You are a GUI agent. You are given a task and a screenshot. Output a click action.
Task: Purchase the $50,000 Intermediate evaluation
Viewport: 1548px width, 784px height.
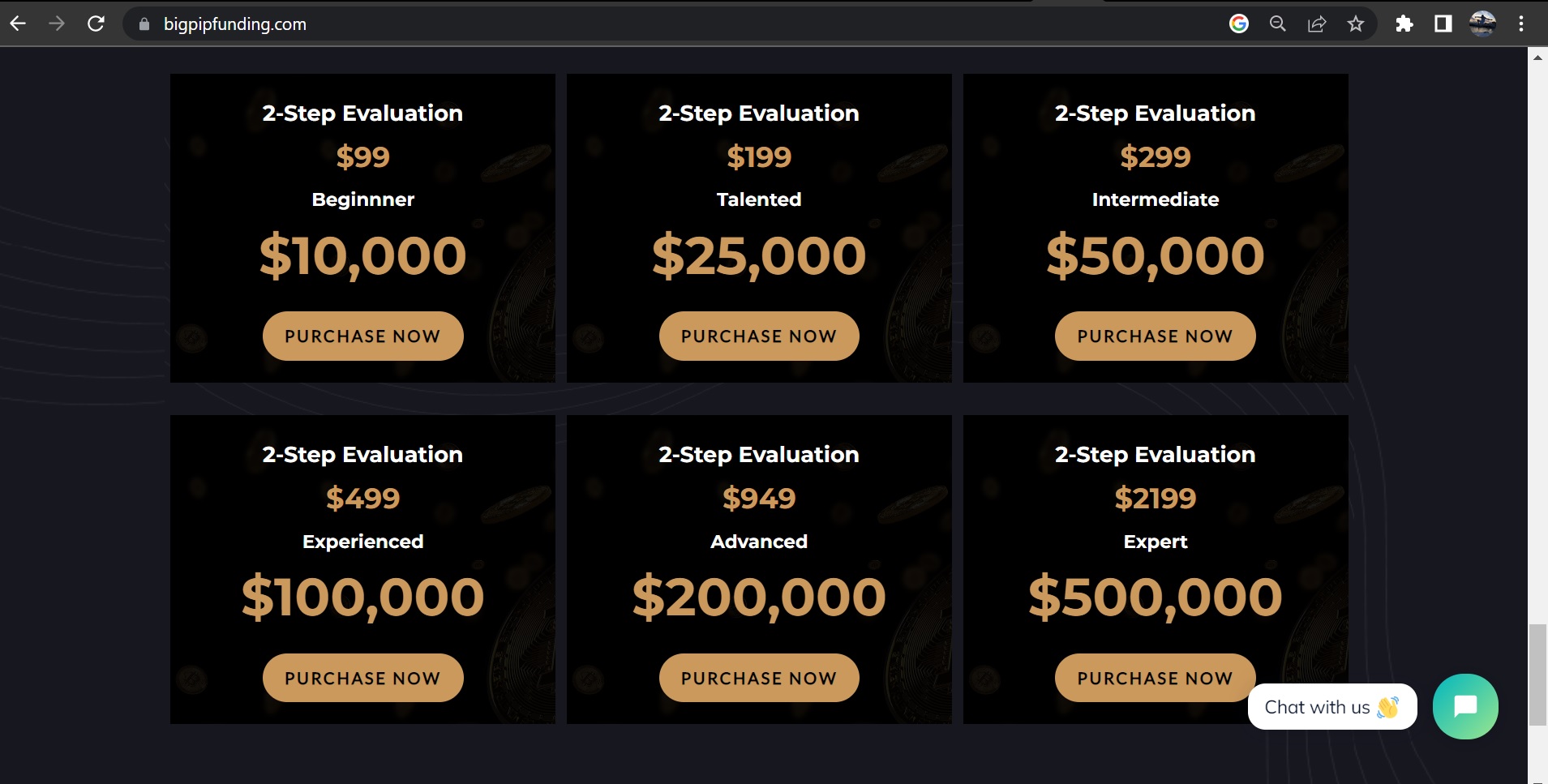coord(1155,336)
